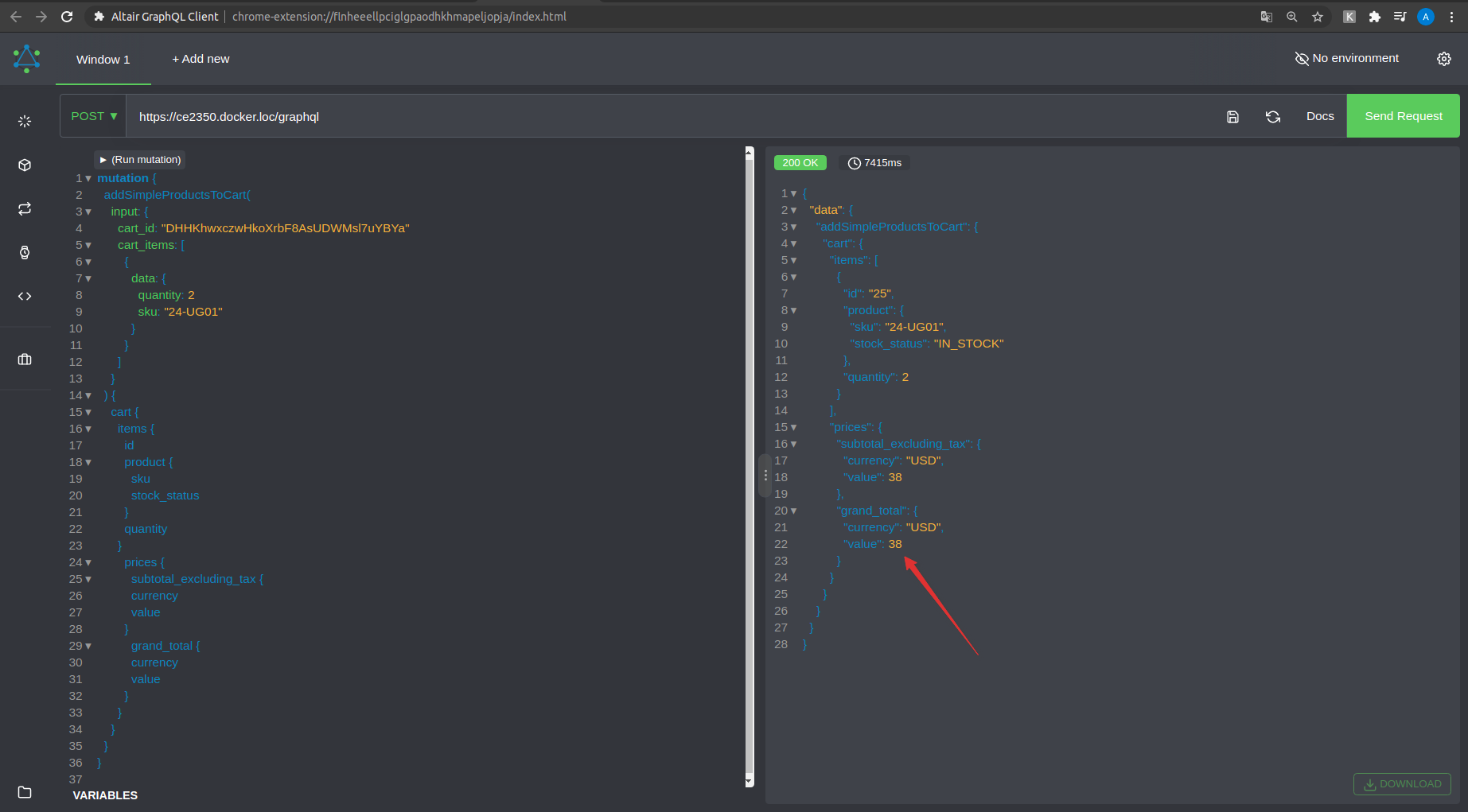
Task: Collapse the mutation block at line 1
Action: [88, 179]
